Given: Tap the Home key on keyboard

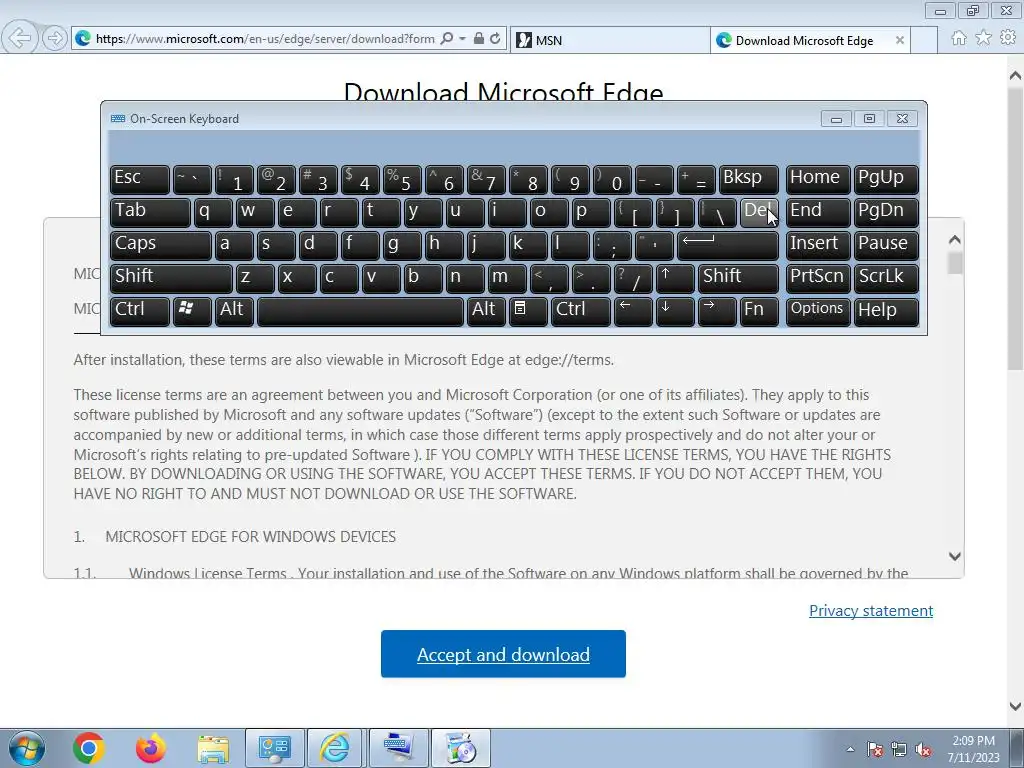Looking at the screenshot, I should click(x=818, y=179).
